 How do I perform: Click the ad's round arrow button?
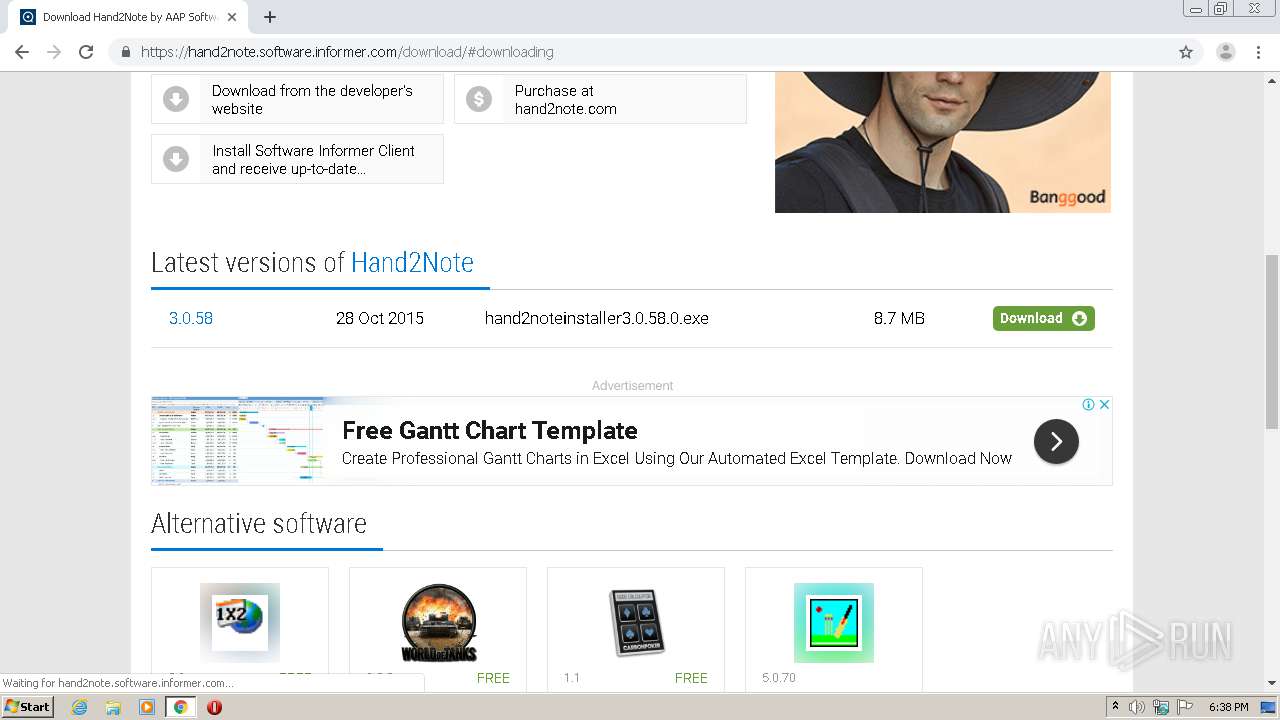coord(1056,441)
